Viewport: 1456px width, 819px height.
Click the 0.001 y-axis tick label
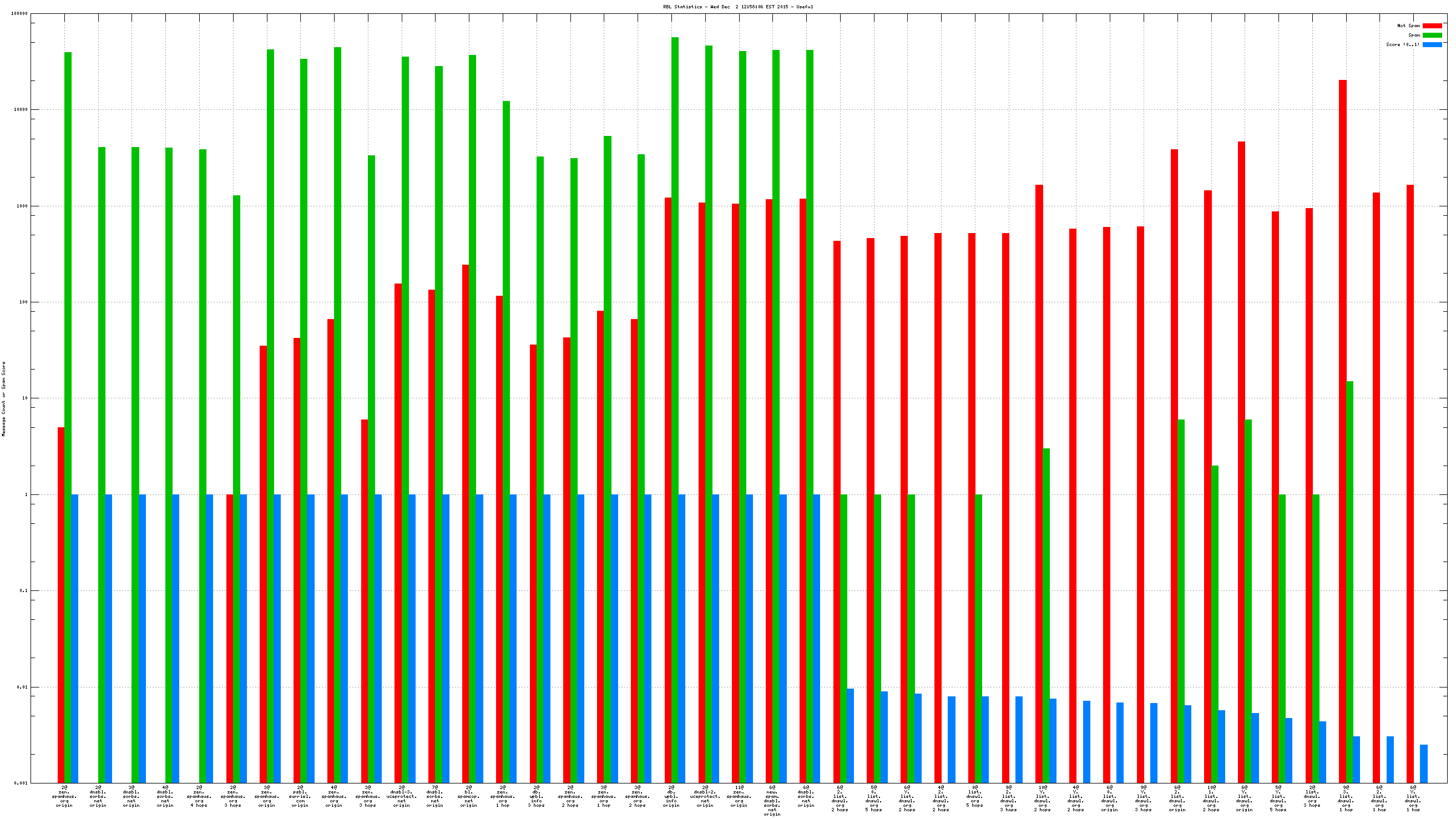coord(21,783)
